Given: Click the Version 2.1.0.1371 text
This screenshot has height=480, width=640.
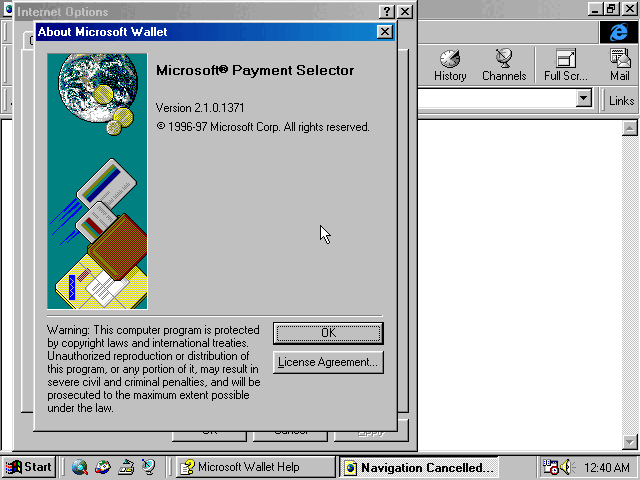Looking at the screenshot, I should tap(200, 108).
